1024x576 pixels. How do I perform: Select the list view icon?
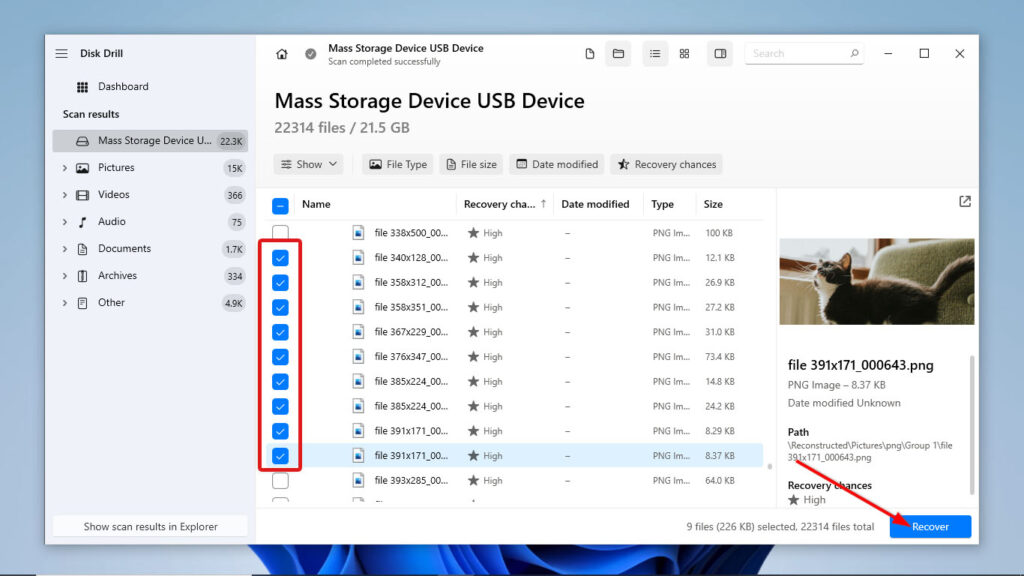(x=655, y=53)
